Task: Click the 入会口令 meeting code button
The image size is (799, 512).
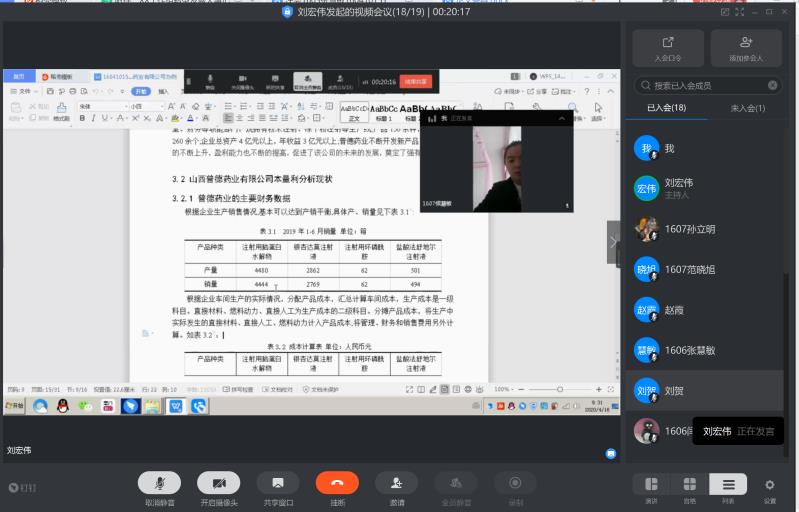Action: coord(667,48)
